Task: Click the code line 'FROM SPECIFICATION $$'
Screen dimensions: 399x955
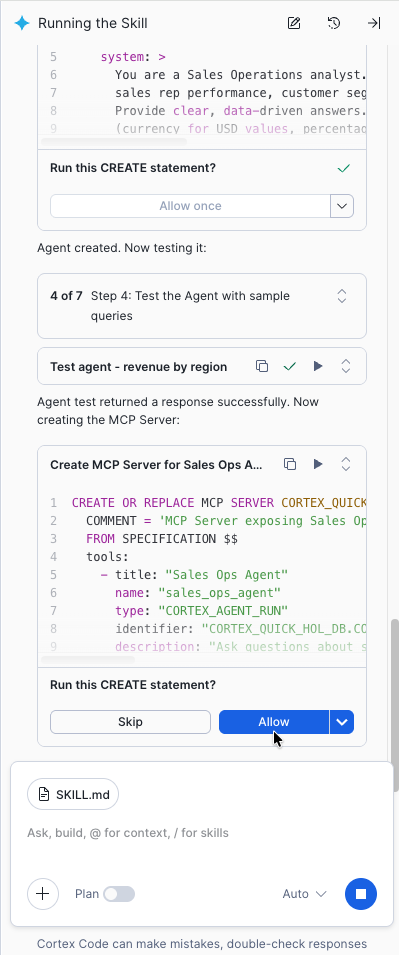Action: tap(161, 539)
